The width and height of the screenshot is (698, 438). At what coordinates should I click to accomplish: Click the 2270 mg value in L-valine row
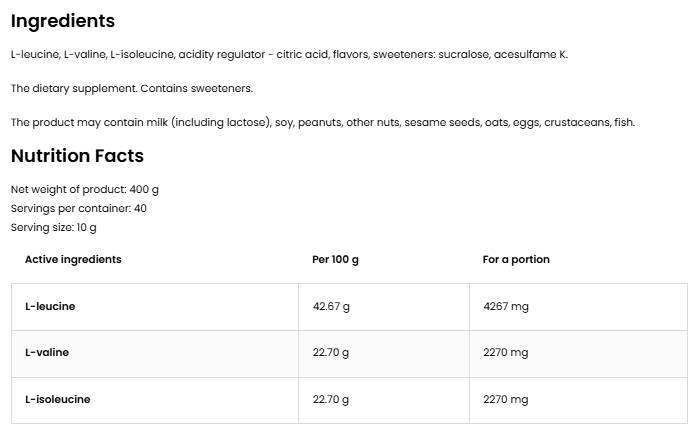(505, 352)
